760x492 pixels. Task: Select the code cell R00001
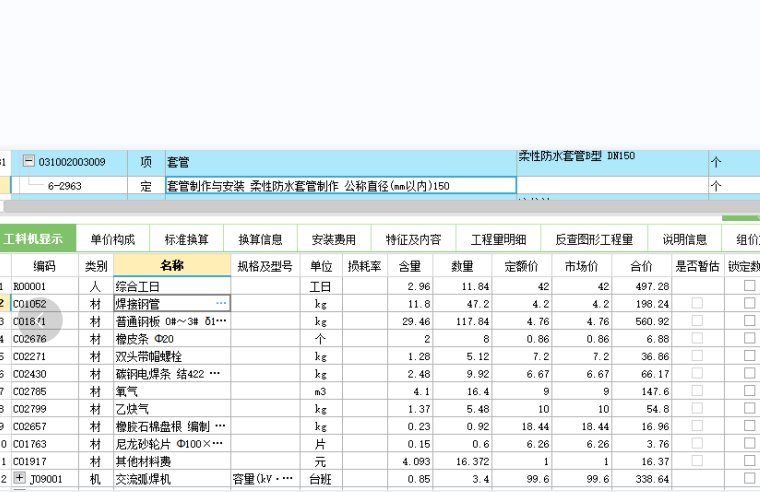coord(45,286)
